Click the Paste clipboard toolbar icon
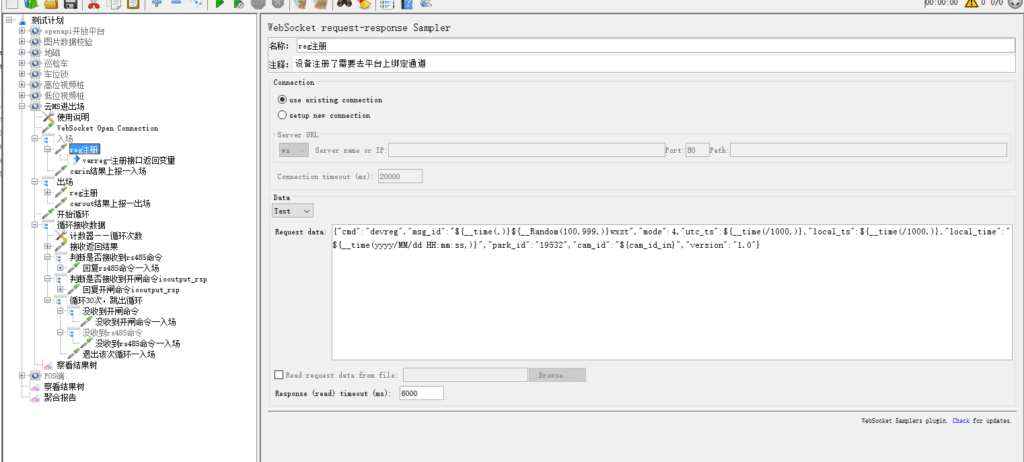Viewport: 1024px width, 462px height. (133, 4)
